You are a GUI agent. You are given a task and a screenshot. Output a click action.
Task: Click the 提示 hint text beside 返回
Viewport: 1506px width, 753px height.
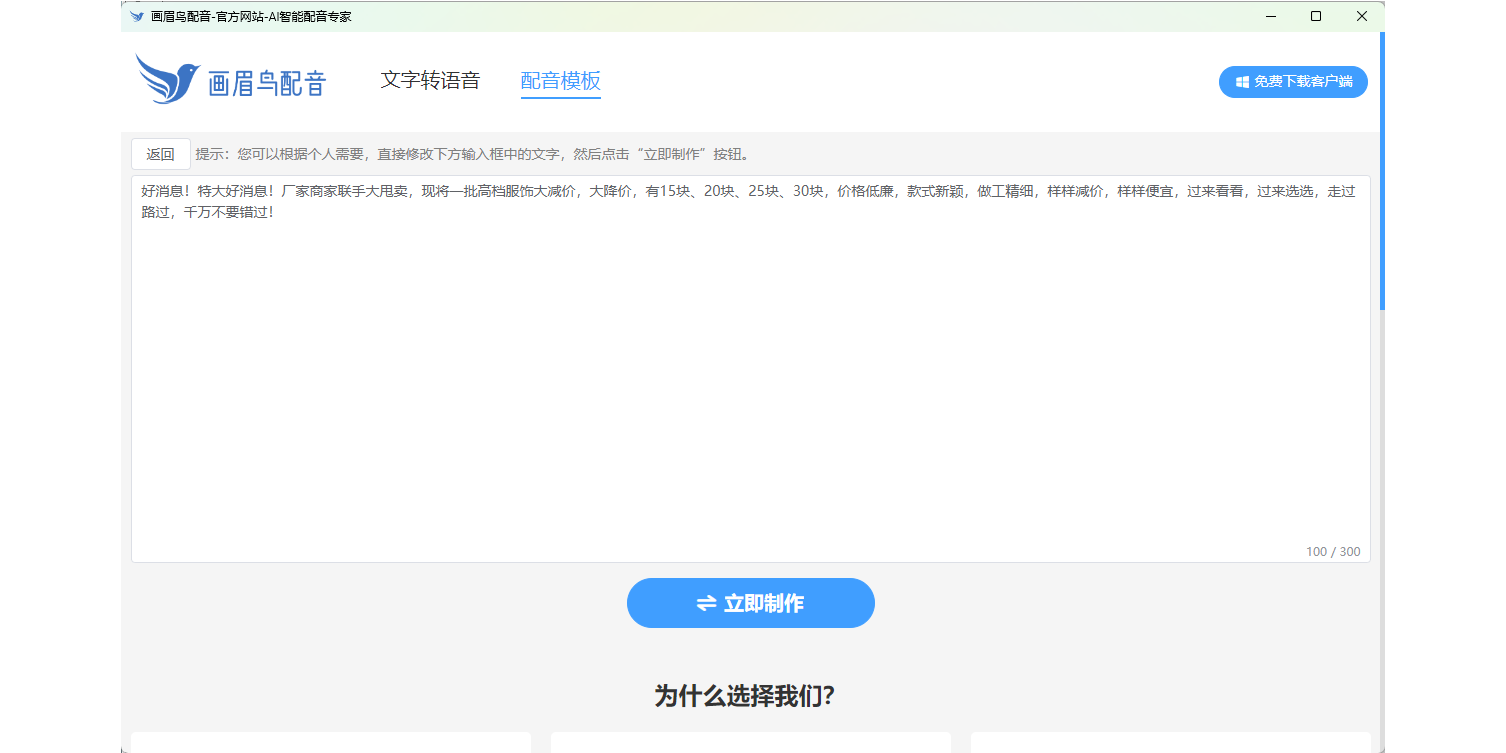[472, 154]
